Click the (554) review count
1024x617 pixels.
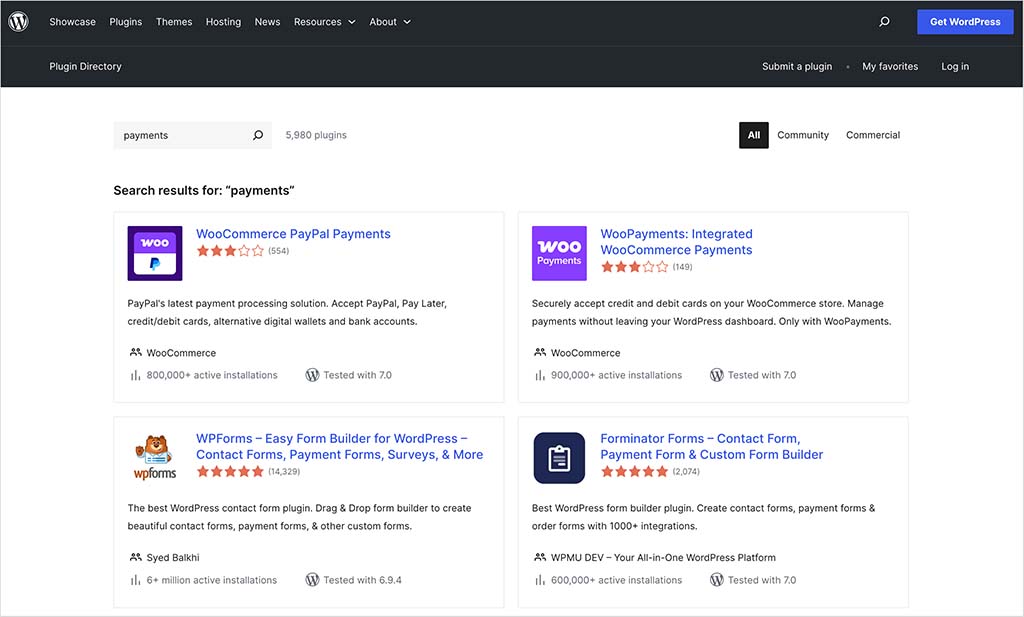coord(278,251)
